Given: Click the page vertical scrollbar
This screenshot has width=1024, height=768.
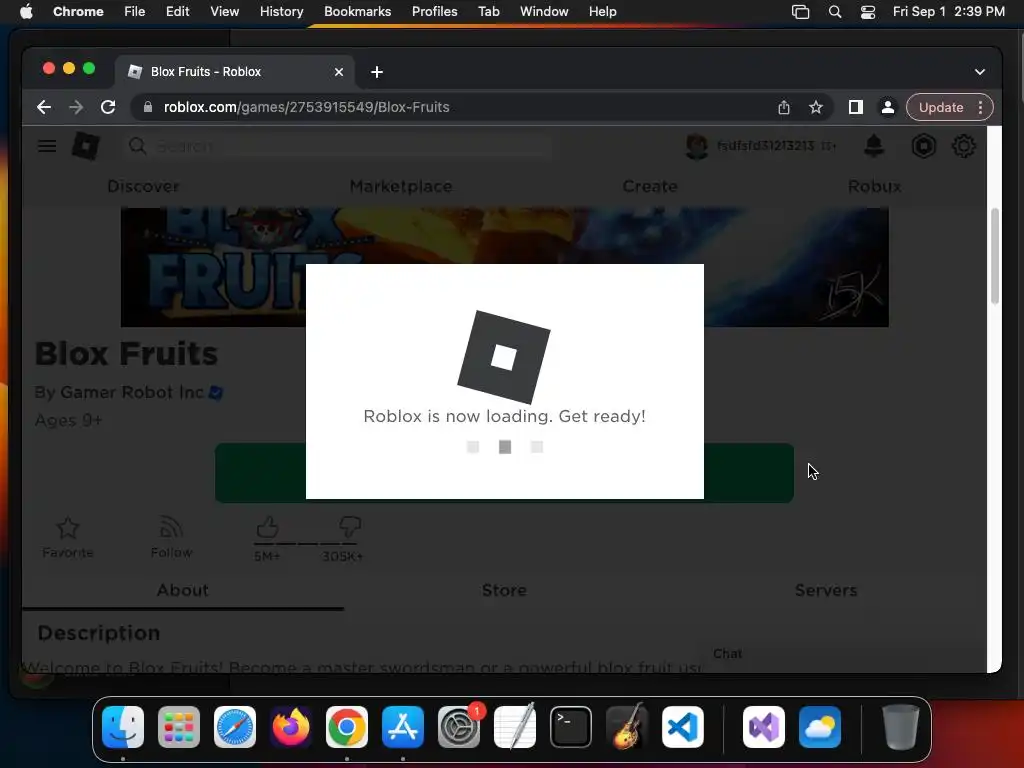Looking at the screenshot, I should pos(995,256).
